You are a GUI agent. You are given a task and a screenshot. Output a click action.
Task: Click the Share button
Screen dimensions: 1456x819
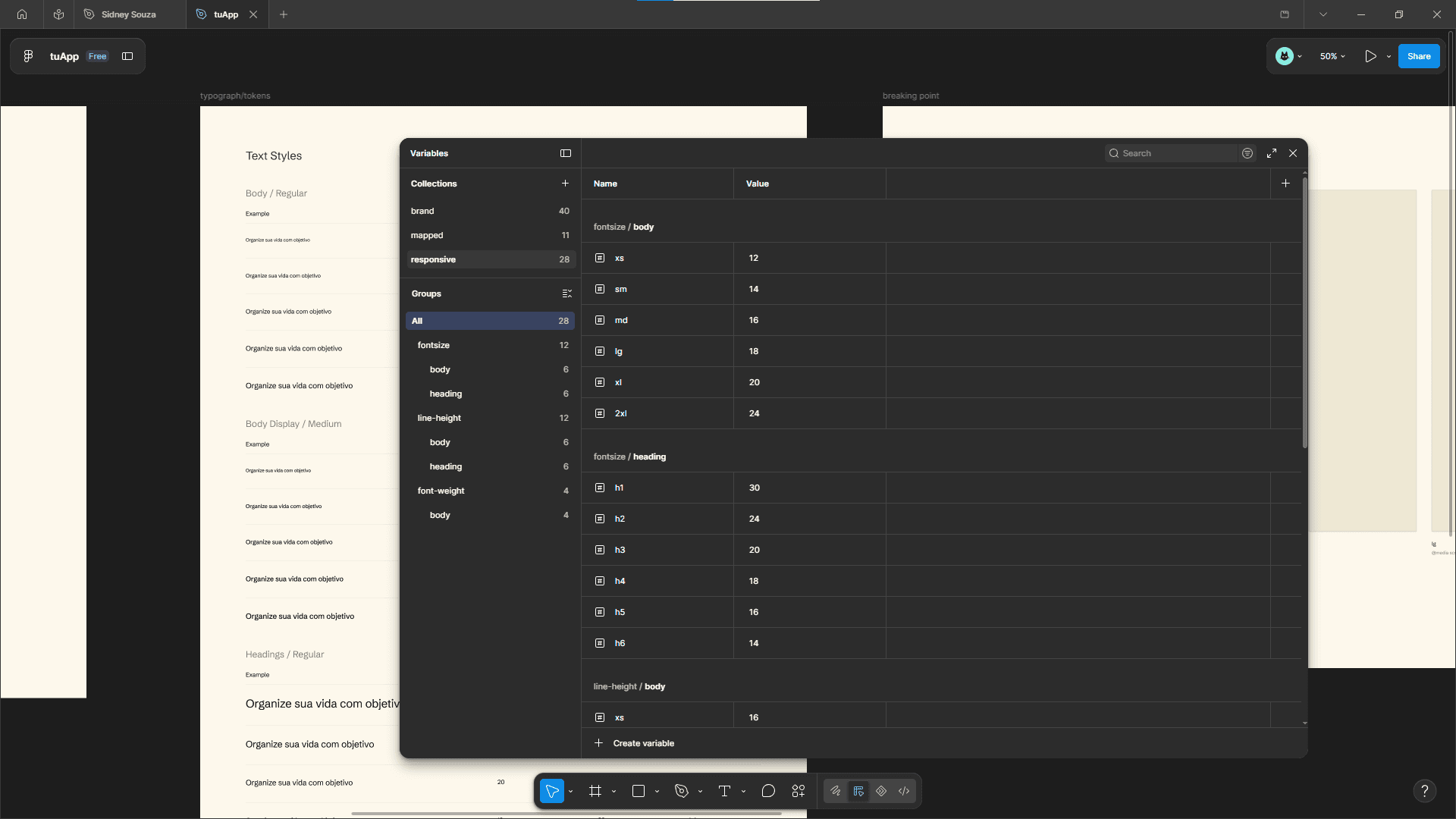click(1419, 56)
